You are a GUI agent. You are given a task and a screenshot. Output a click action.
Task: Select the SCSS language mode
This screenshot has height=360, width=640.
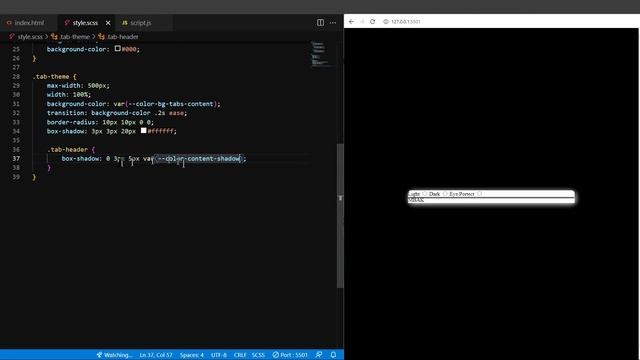click(258, 355)
